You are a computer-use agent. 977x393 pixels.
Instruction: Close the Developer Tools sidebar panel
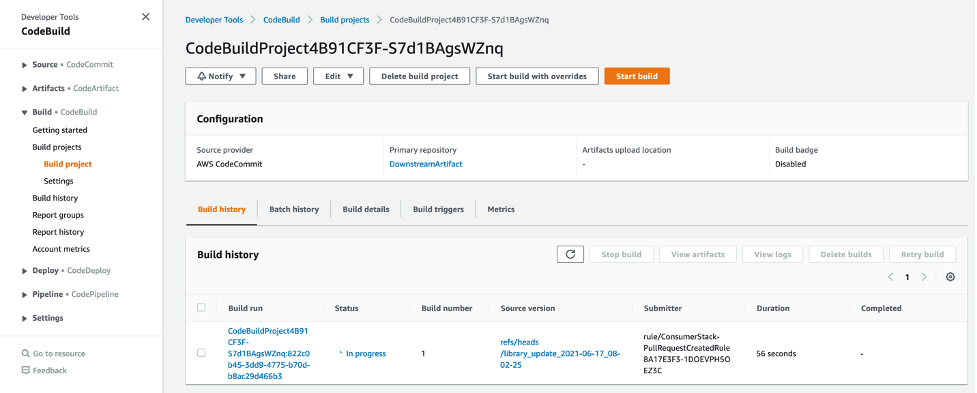[x=146, y=17]
